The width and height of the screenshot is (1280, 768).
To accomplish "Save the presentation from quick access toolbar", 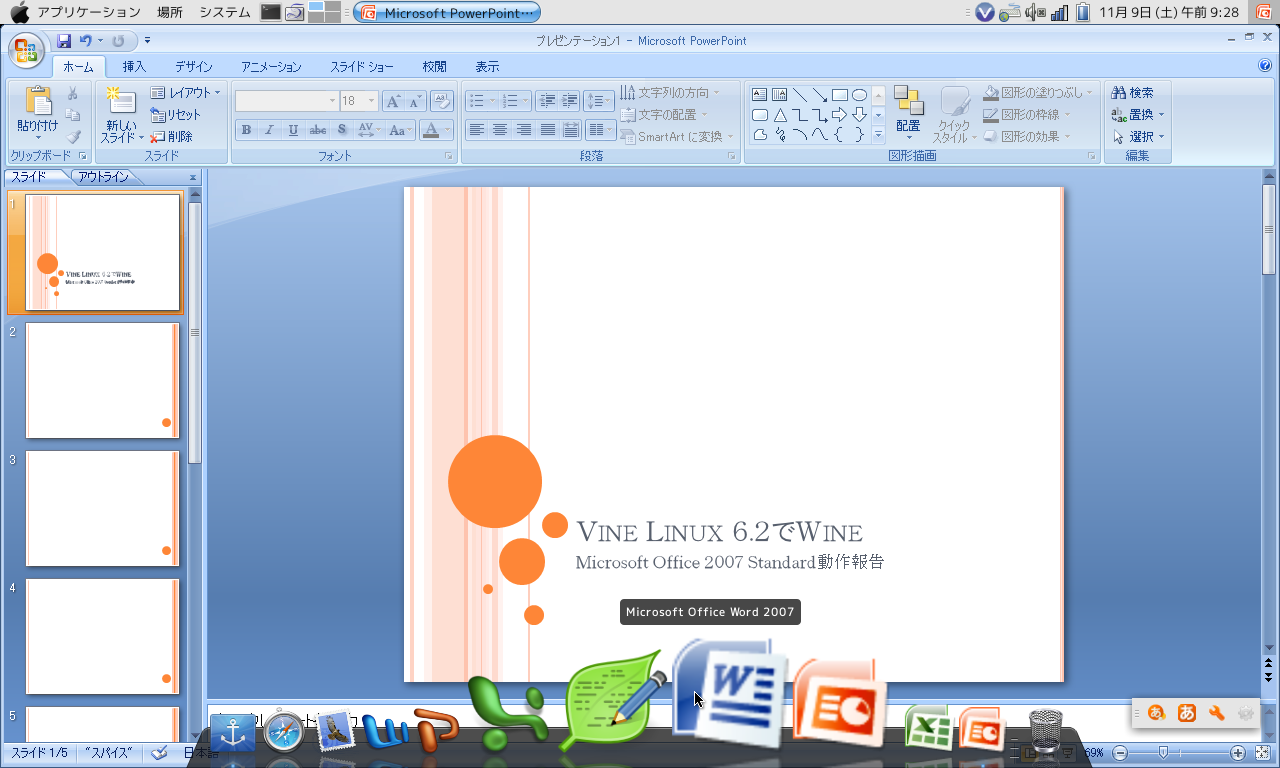I will pos(64,41).
